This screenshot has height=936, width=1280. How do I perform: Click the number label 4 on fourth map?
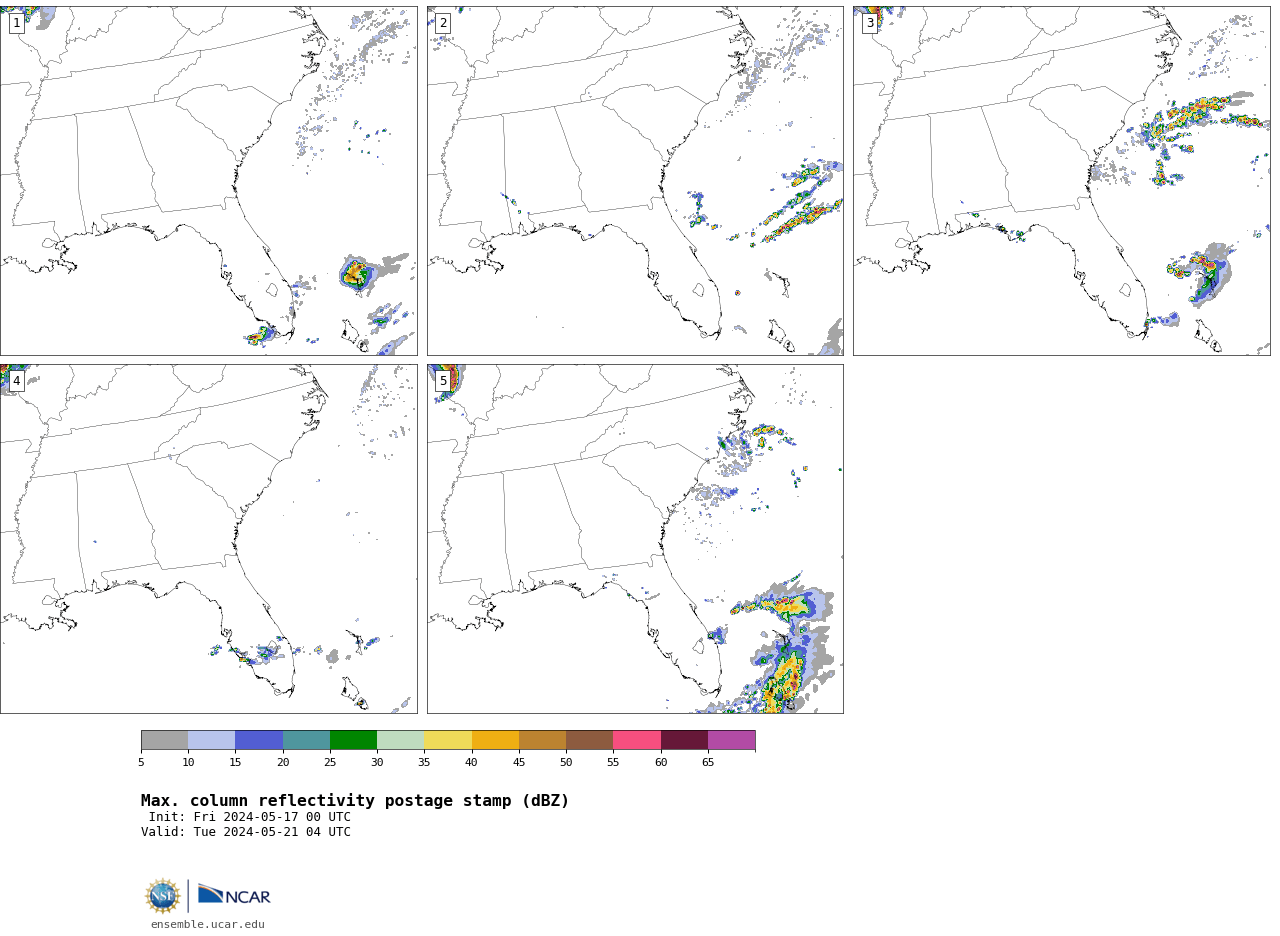click(x=16, y=381)
